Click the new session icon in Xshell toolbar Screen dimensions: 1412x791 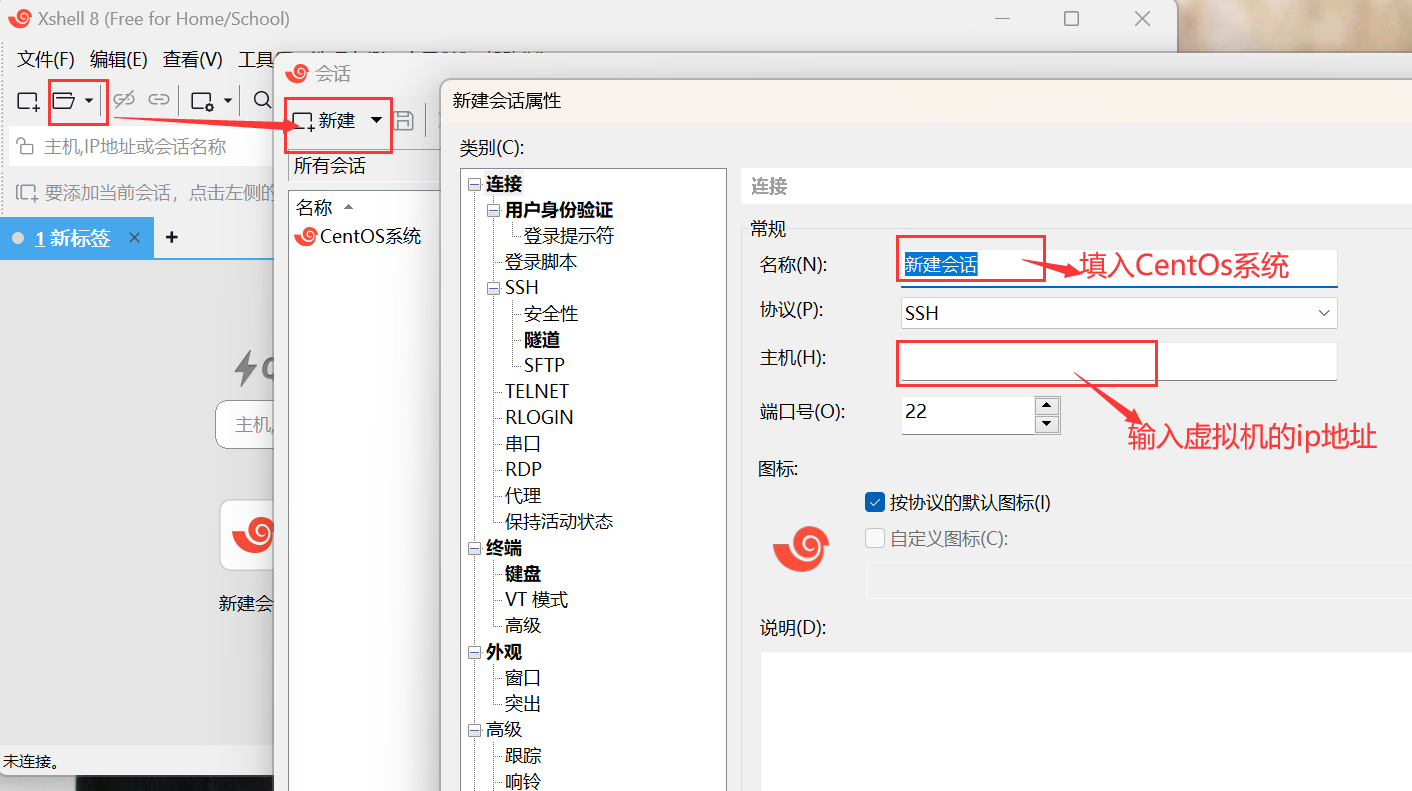pos(28,100)
